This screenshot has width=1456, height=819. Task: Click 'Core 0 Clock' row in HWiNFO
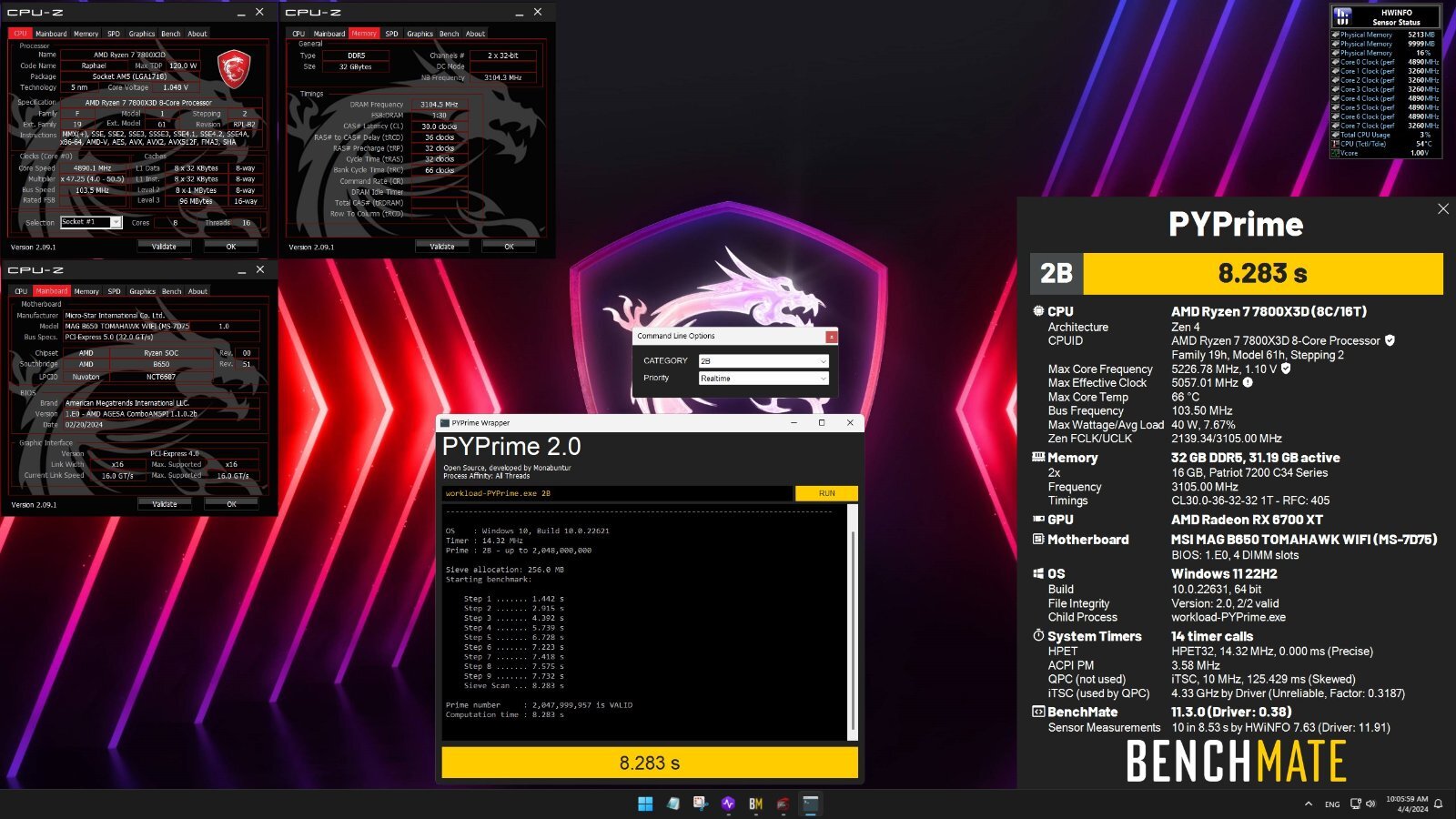[1385, 62]
